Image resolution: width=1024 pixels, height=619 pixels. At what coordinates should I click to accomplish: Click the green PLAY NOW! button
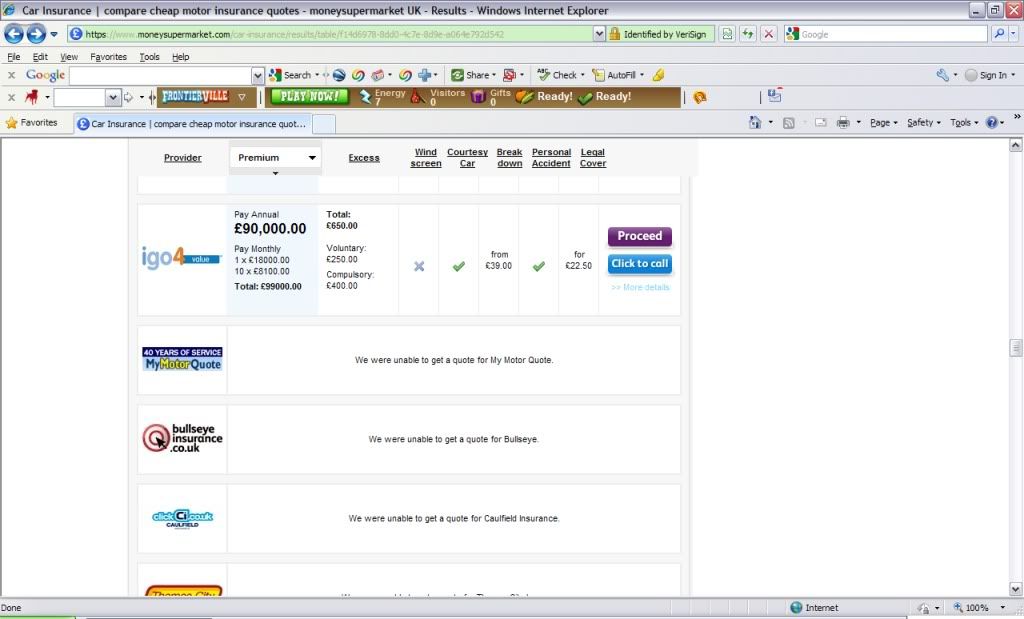pos(310,97)
